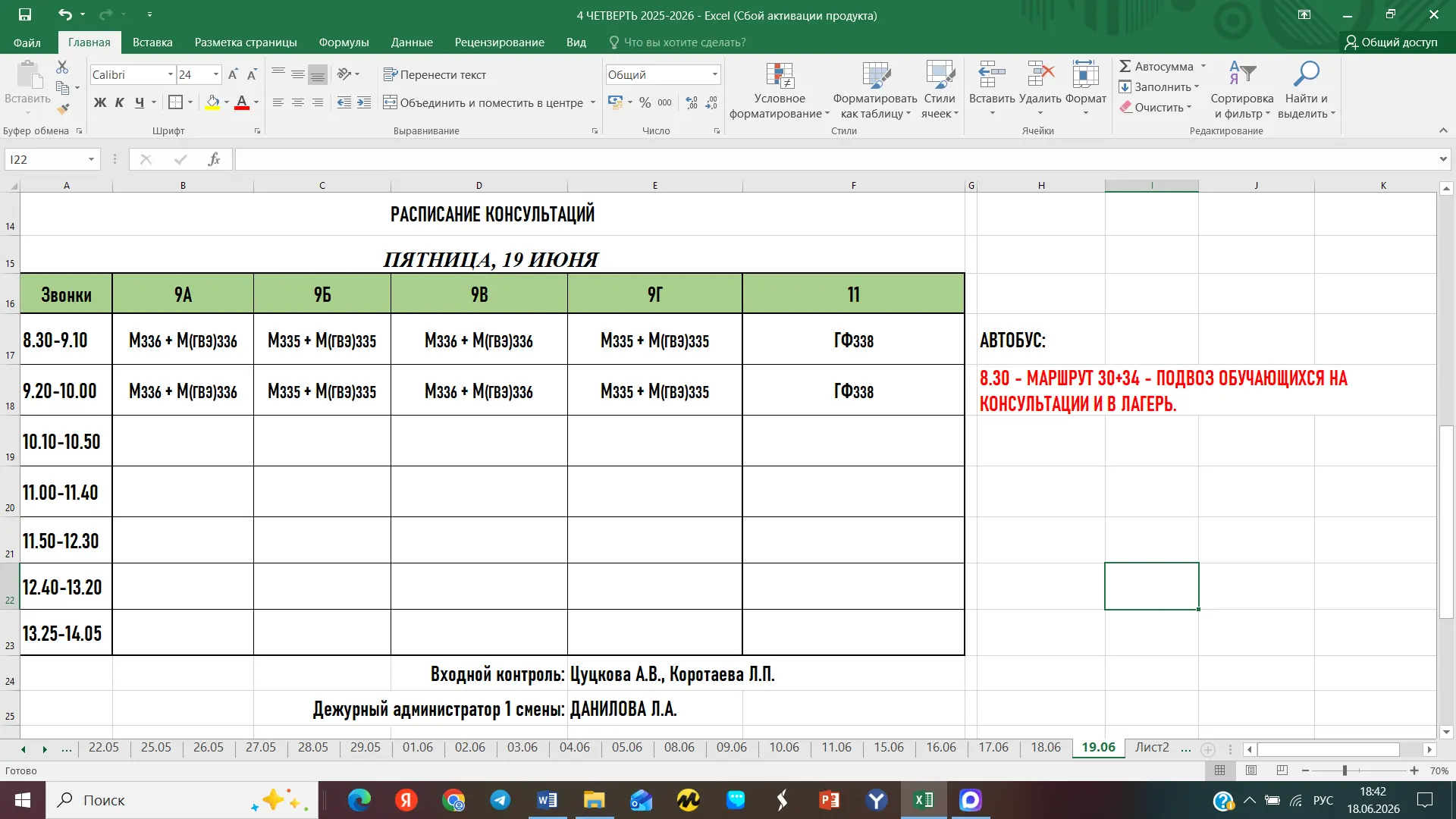Expand the formula bar
This screenshot has width=1456, height=819.
pyautogui.click(x=1442, y=159)
